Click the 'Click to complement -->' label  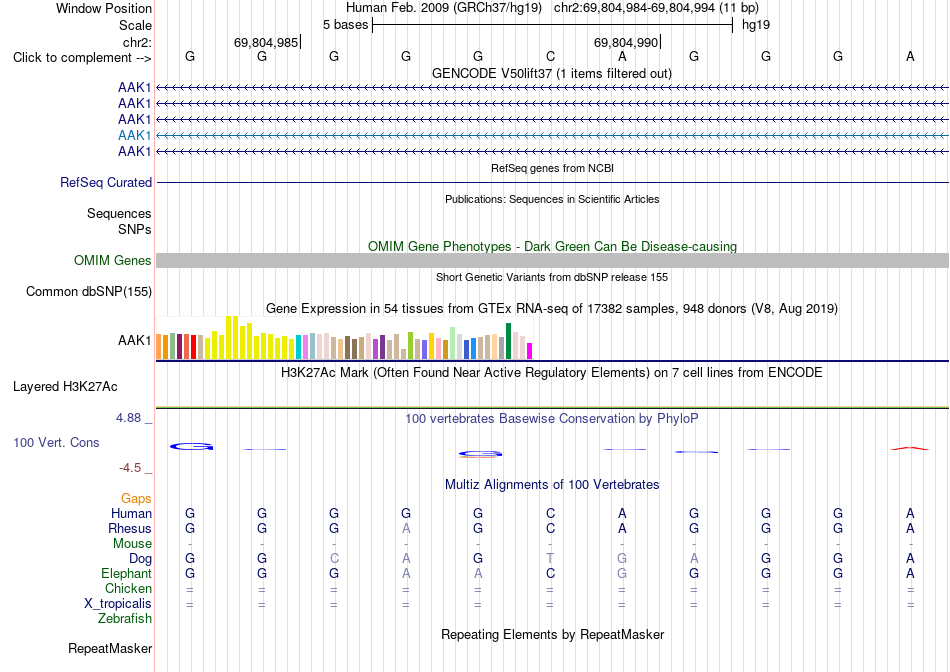coord(82,58)
